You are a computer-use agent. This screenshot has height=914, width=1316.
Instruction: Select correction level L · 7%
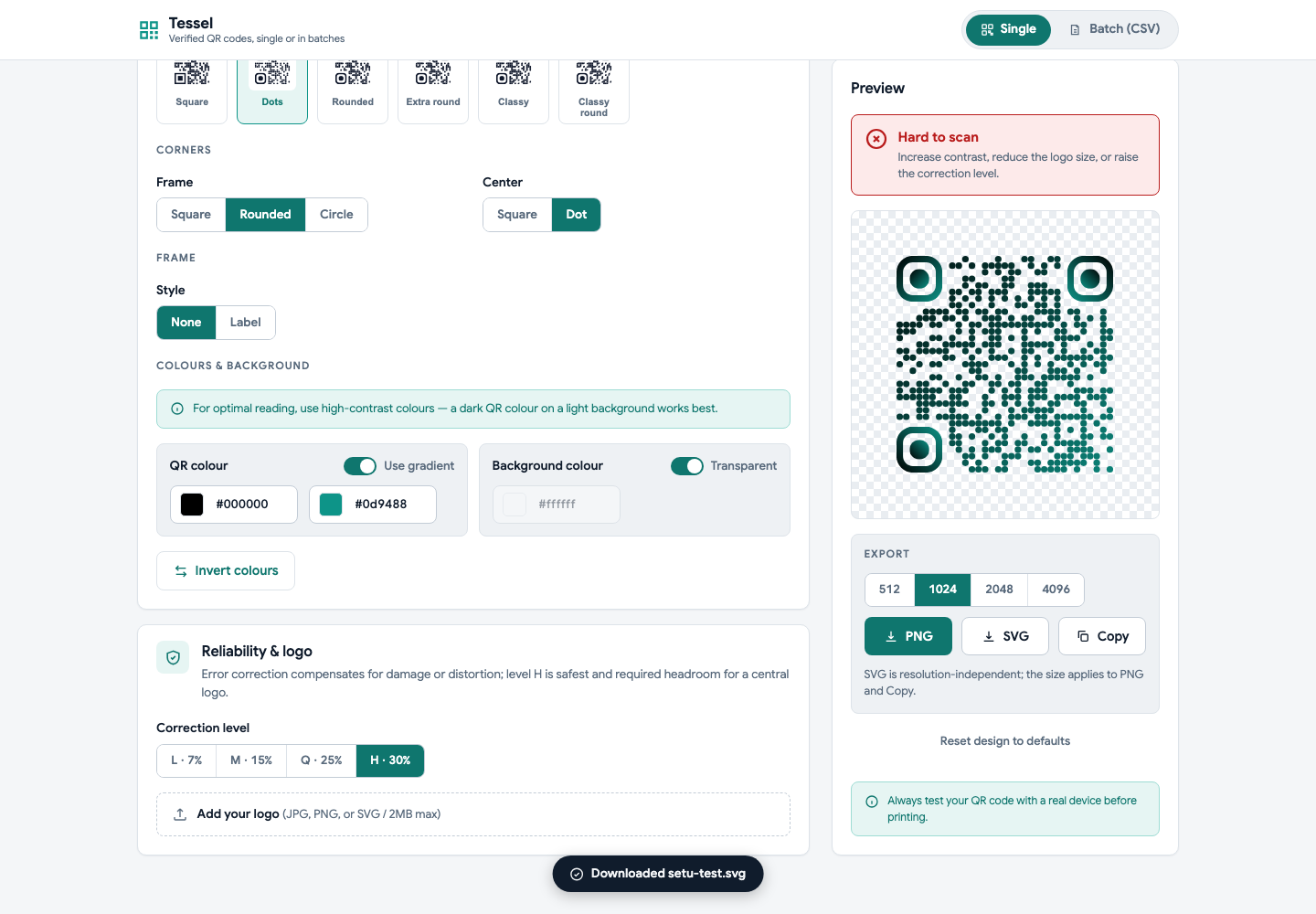coord(186,760)
